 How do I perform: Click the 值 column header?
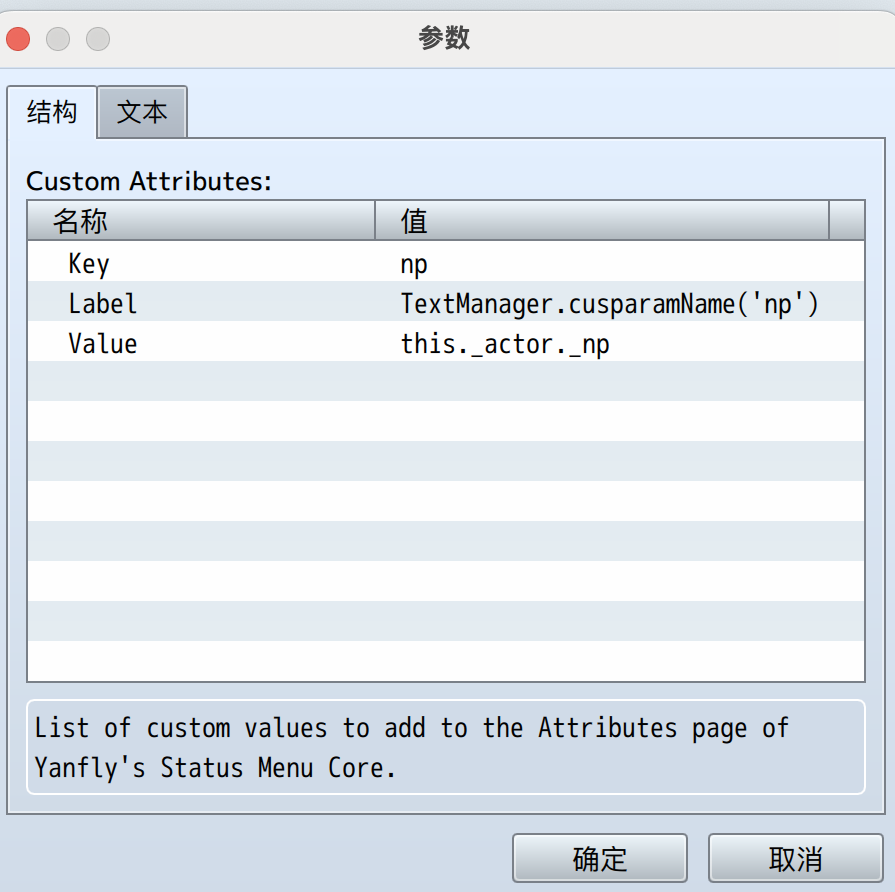[602, 221]
